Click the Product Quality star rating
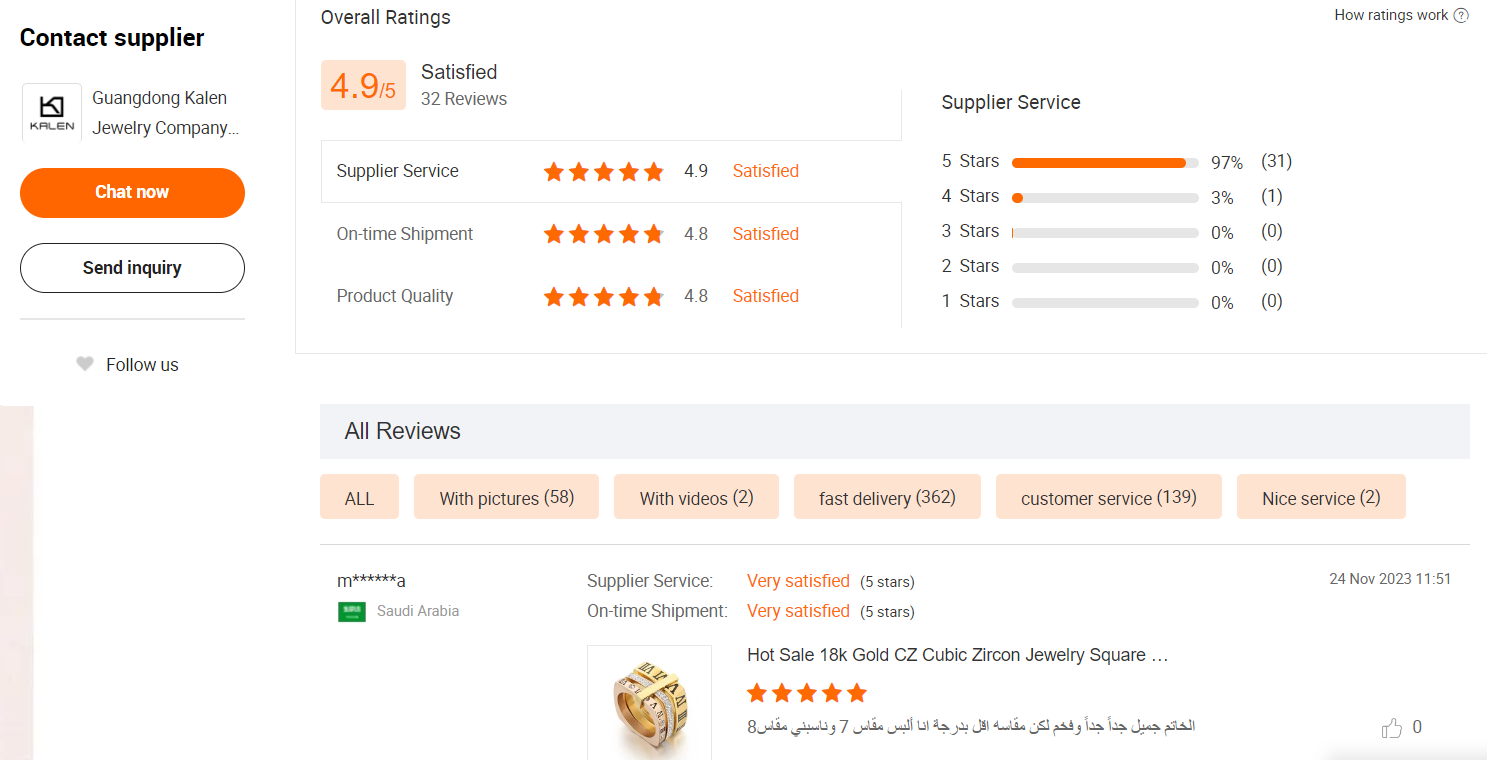The width and height of the screenshot is (1487, 760). [603, 296]
